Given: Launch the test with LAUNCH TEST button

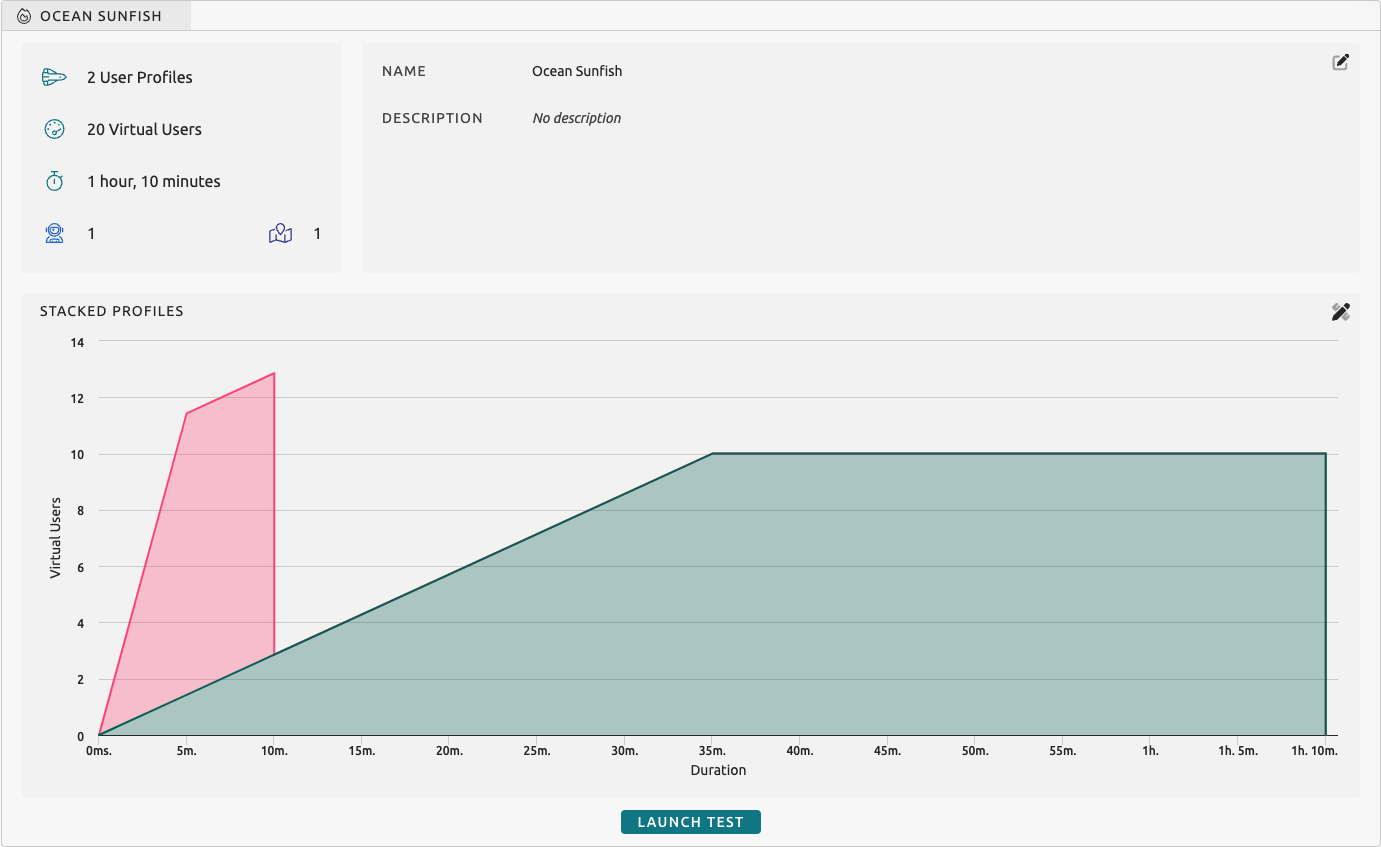Looking at the screenshot, I should point(690,822).
